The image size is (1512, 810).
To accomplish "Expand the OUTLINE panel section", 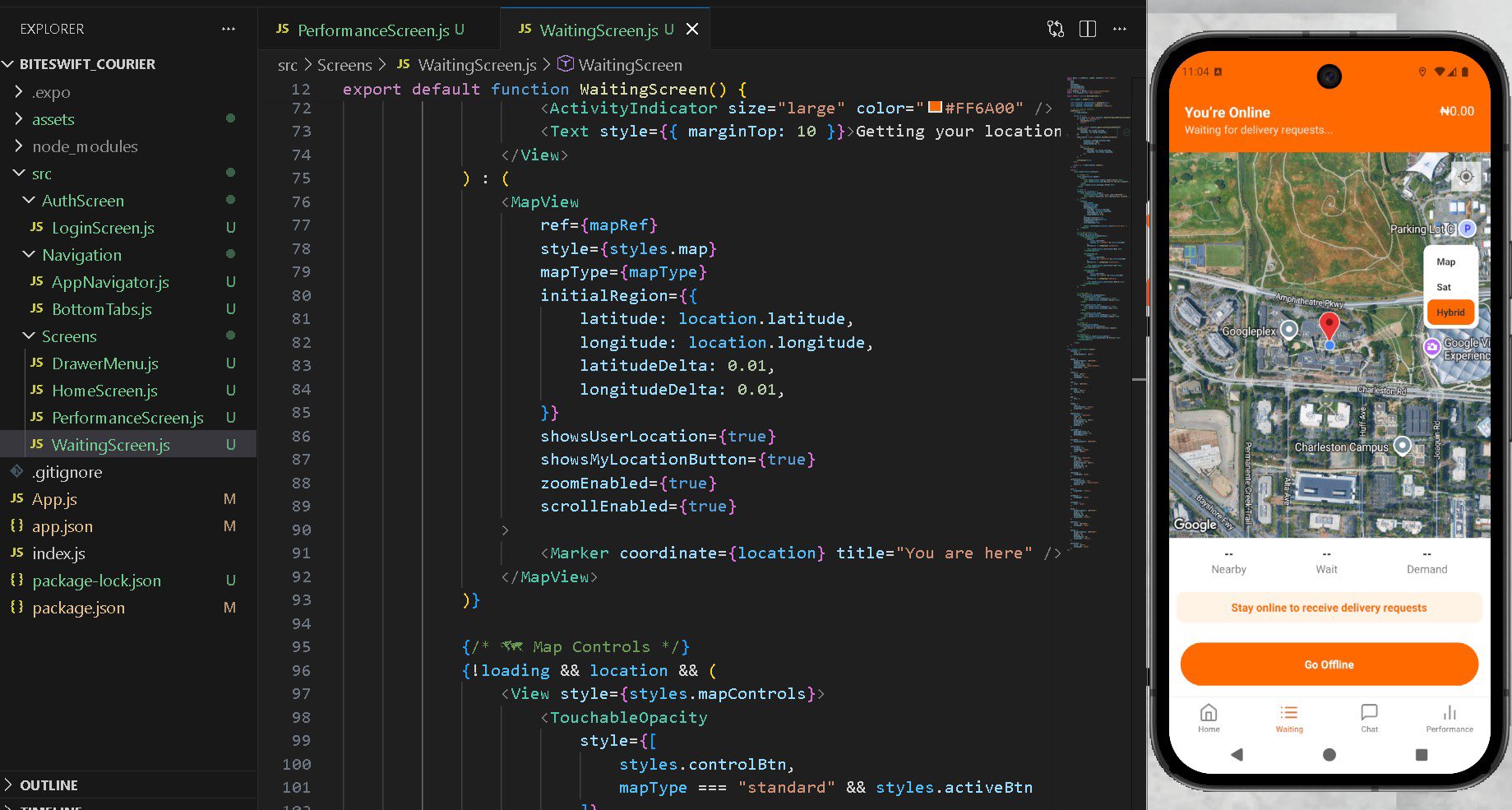I will 49,785.
